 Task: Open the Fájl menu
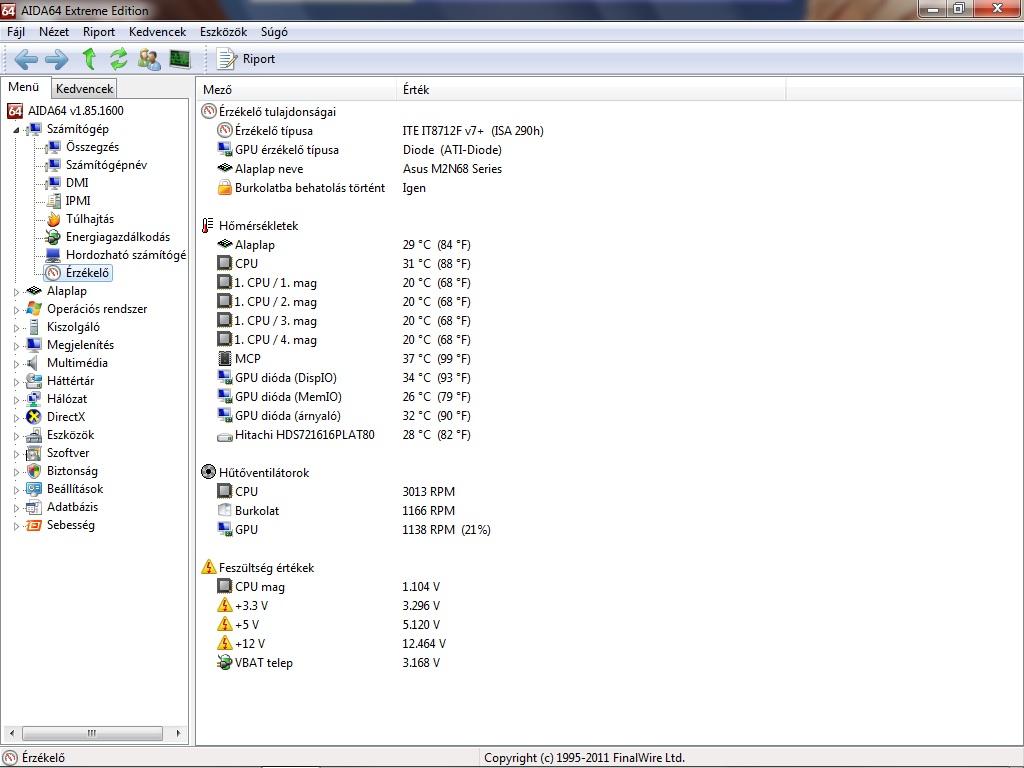[x=16, y=32]
